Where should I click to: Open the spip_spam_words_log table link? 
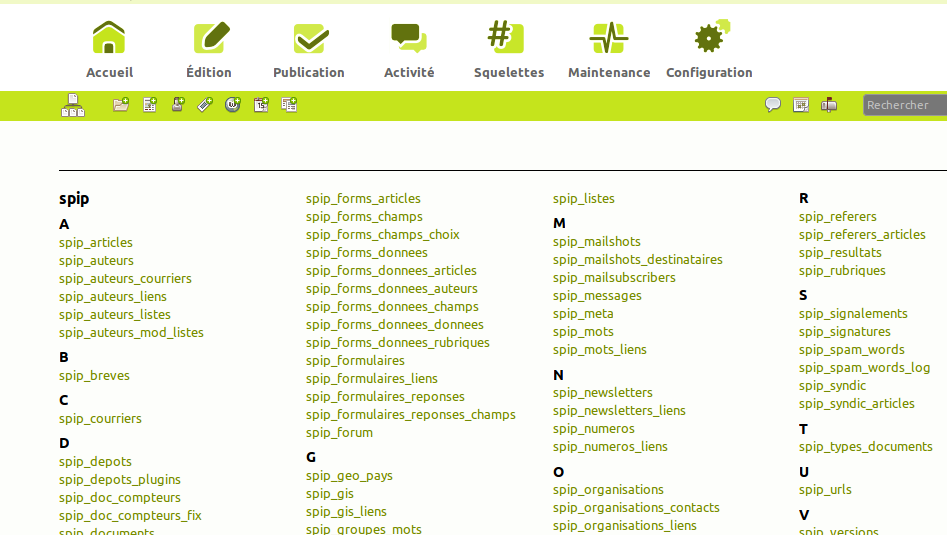tap(864, 368)
